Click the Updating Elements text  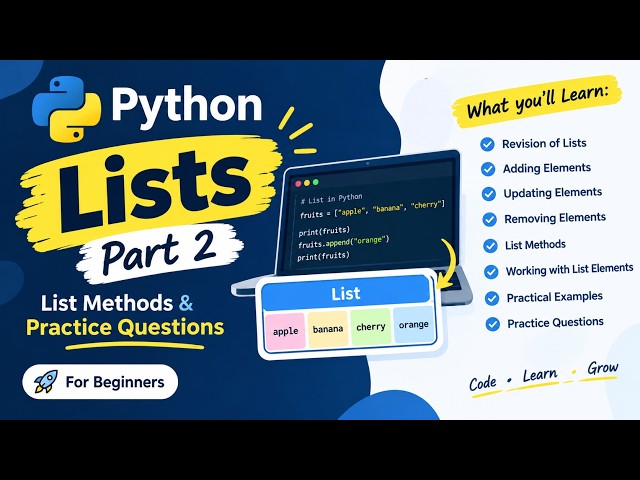[x=553, y=193]
